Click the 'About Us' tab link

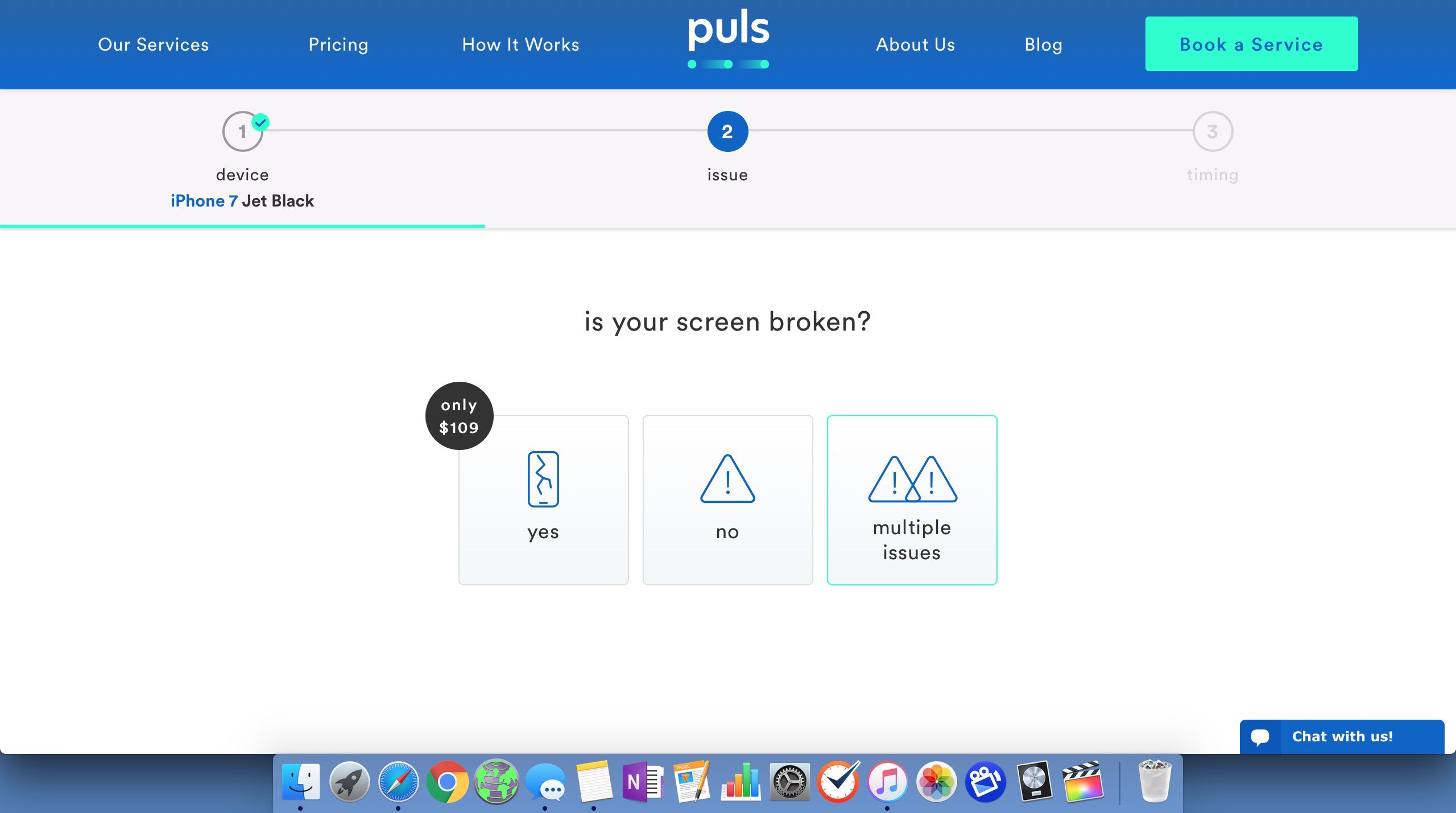point(914,44)
